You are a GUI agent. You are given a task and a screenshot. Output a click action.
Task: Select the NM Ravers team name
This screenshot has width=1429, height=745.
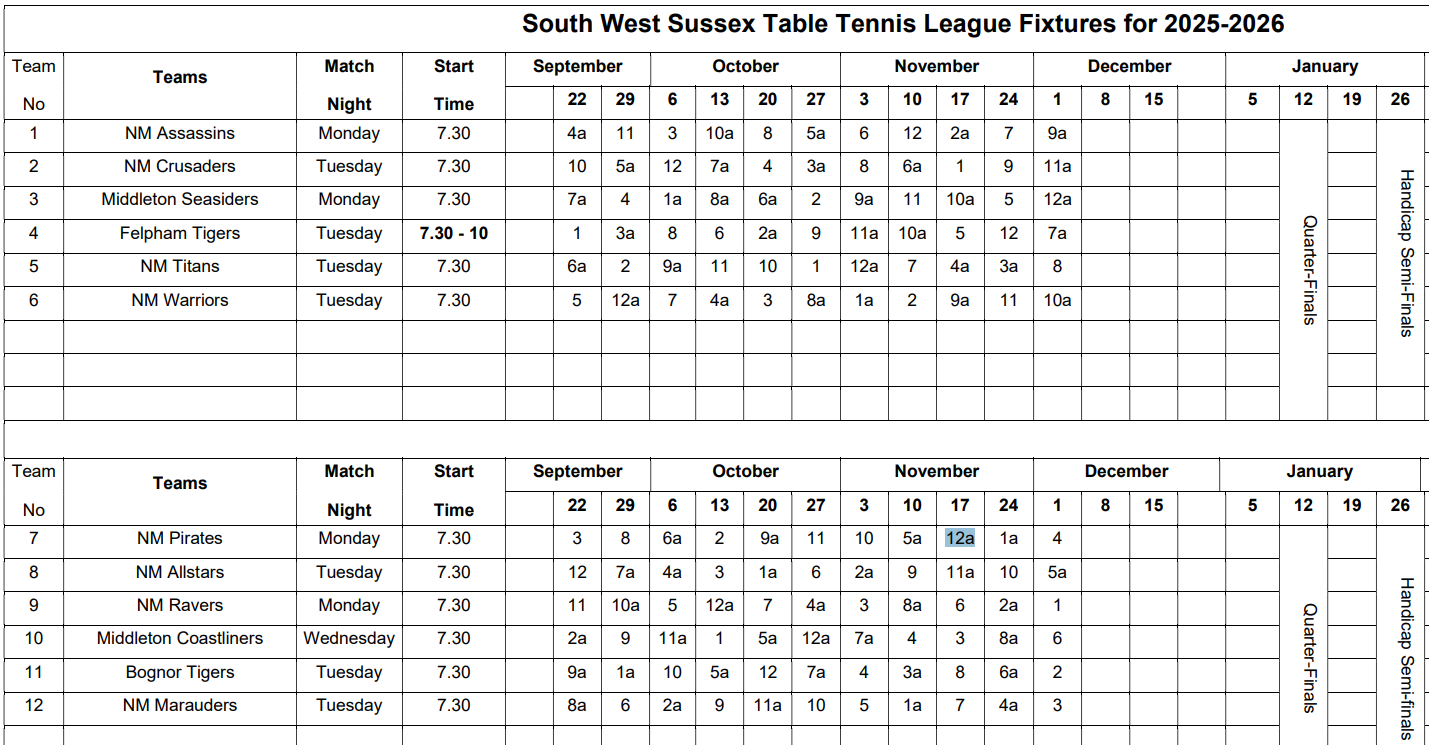click(180, 606)
